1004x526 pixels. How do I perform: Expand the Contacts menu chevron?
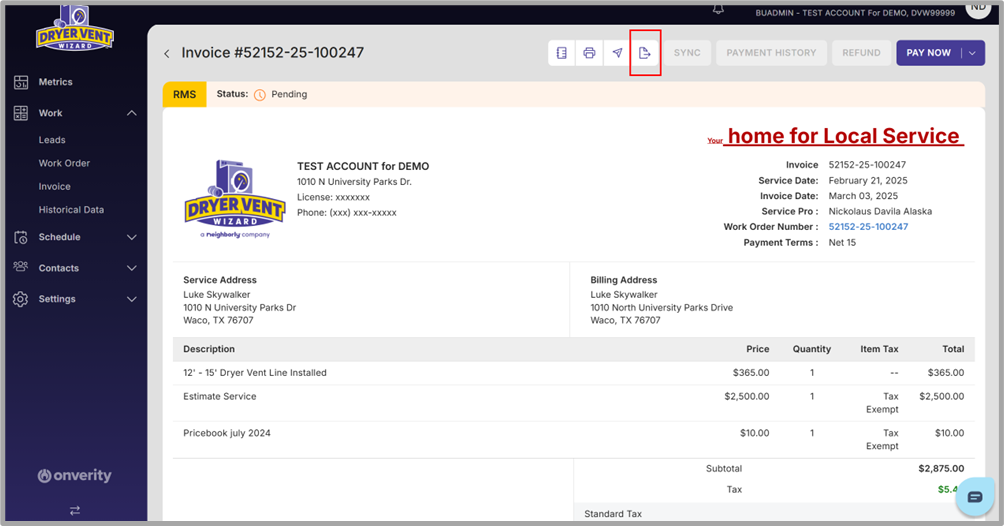tap(132, 268)
